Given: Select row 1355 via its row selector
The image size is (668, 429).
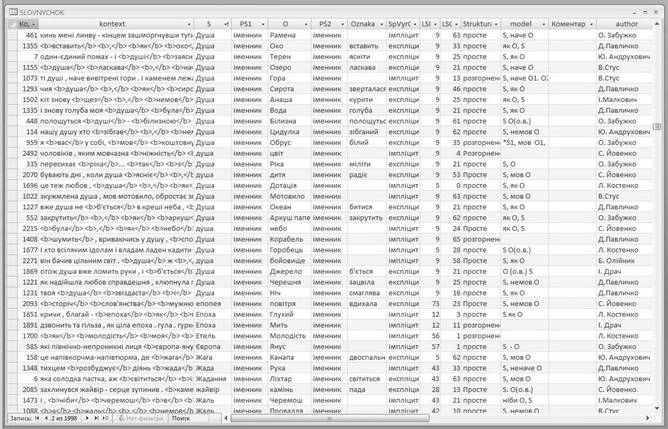Looking at the screenshot, I should coord(12,46).
